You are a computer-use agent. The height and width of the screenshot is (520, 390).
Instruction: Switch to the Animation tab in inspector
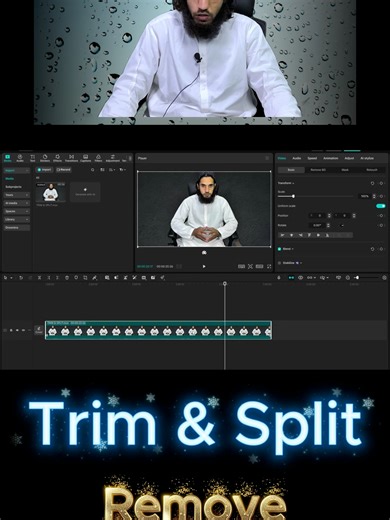coord(331,158)
